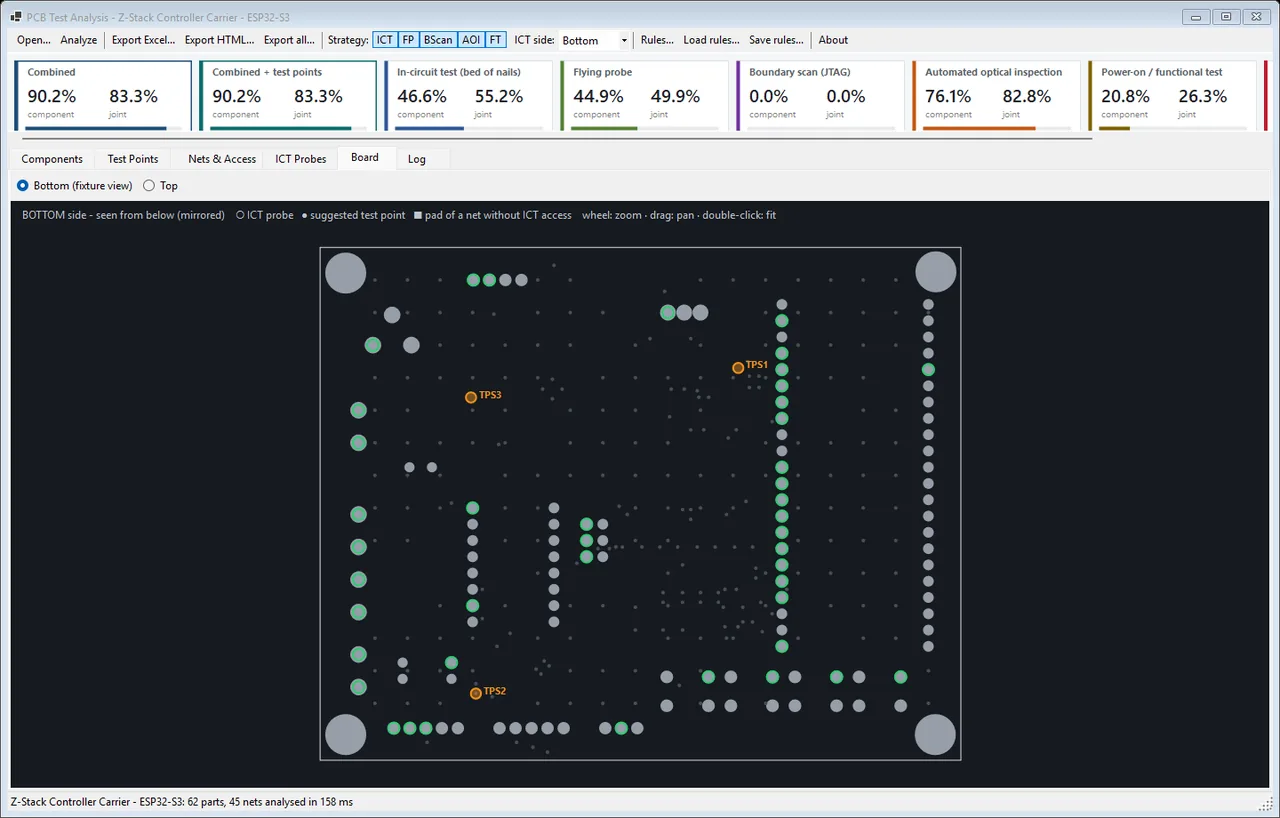Image resolution: width=1280 pixels, height=818 pixels.
Task: Select the TPS3 suggested test point
Action: tap(471, 397)
